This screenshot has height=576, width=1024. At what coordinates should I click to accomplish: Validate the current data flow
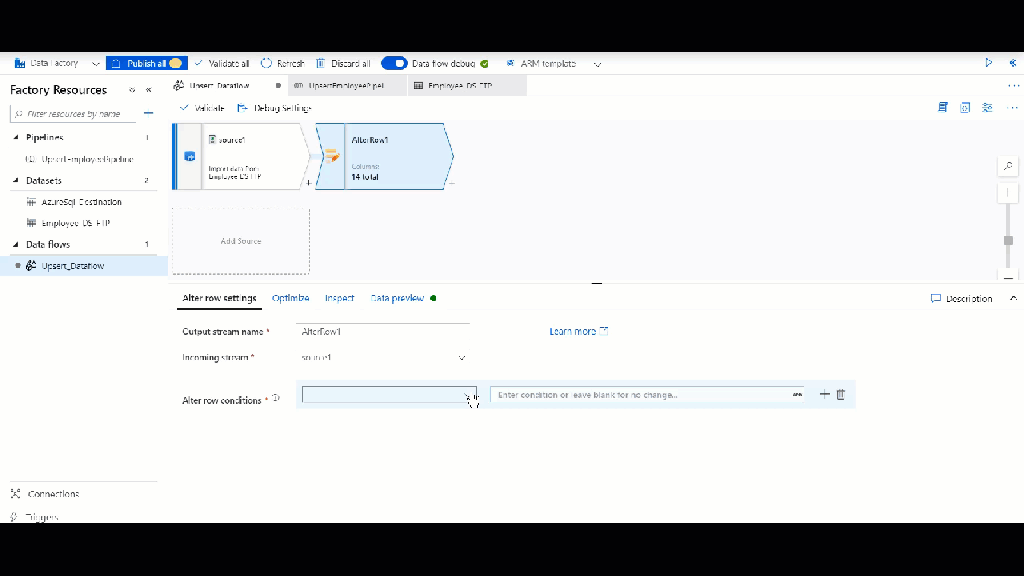pos(202,108)
